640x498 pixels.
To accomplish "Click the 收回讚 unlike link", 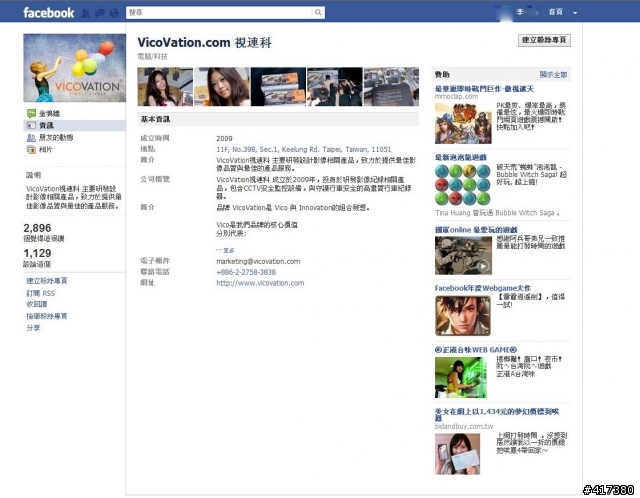I will [37, 304].
